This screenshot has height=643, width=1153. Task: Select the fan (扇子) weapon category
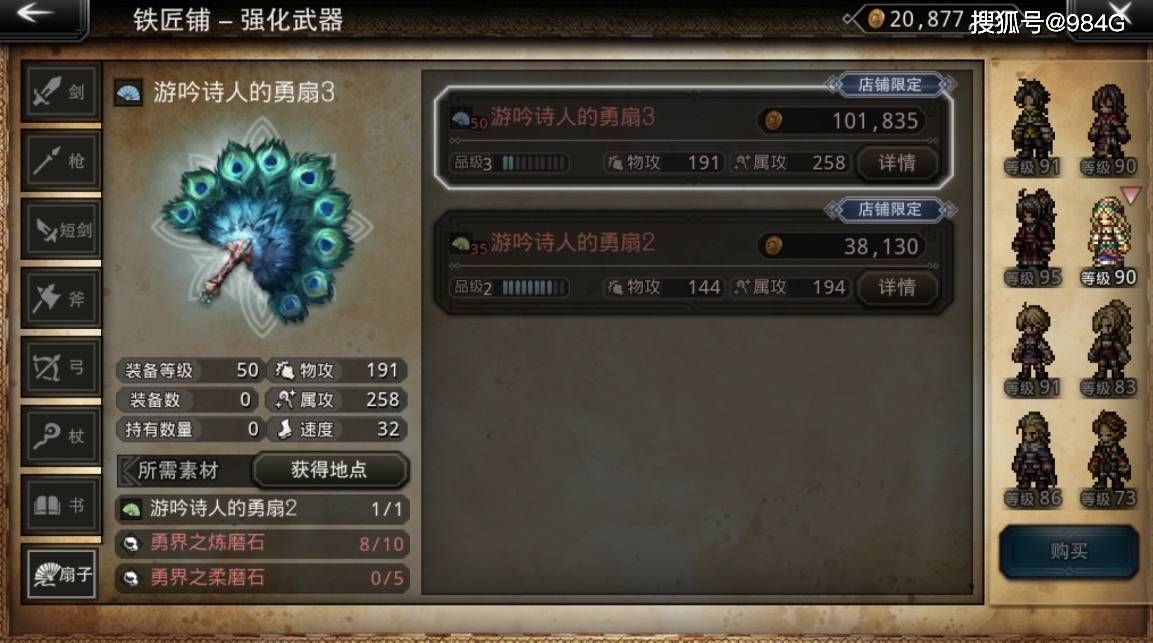(x=63, y=574)
